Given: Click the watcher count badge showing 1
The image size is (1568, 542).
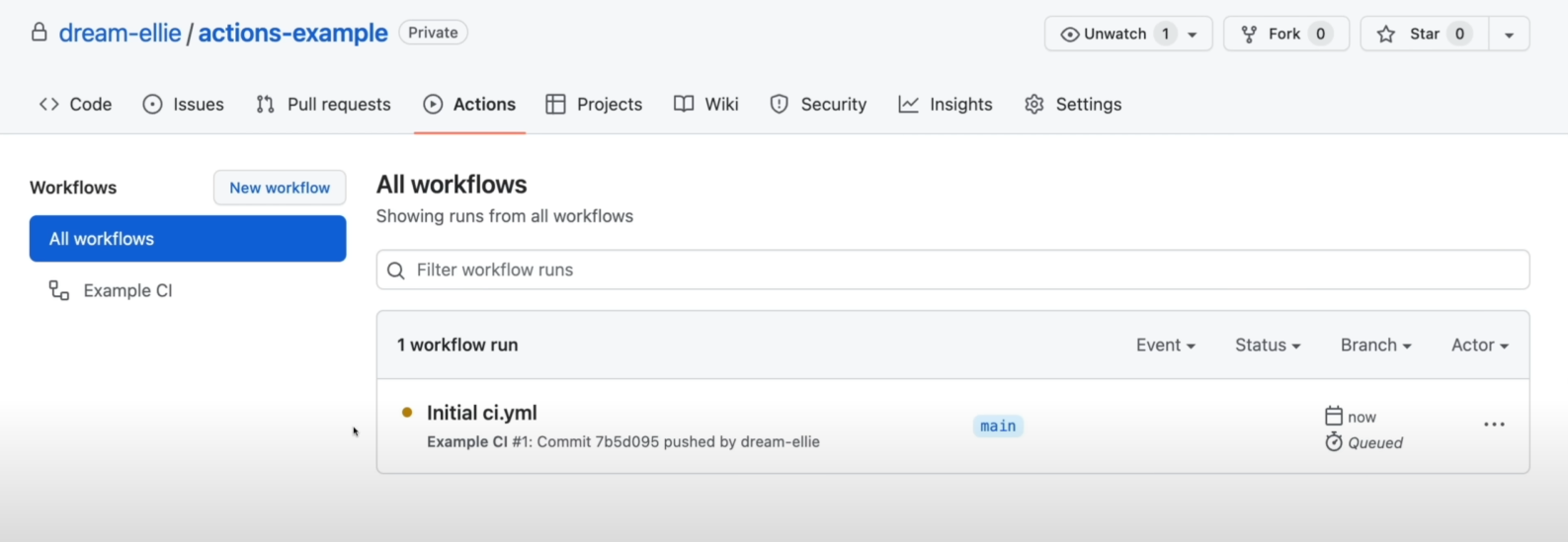Looking at the screenshot, I should click(x=1166, y=34).
